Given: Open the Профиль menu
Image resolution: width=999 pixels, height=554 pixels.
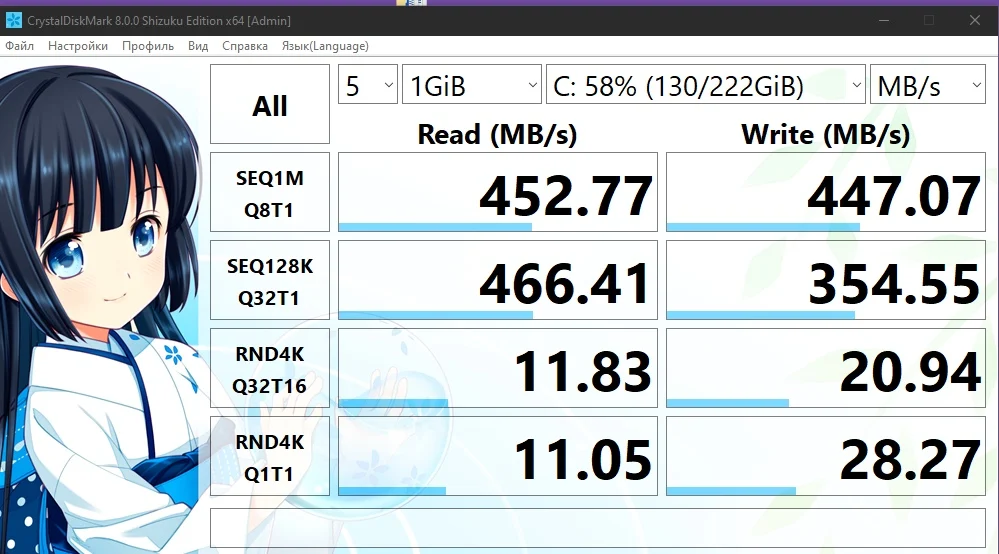Looking at the screenshot, I should coord(148,46).
